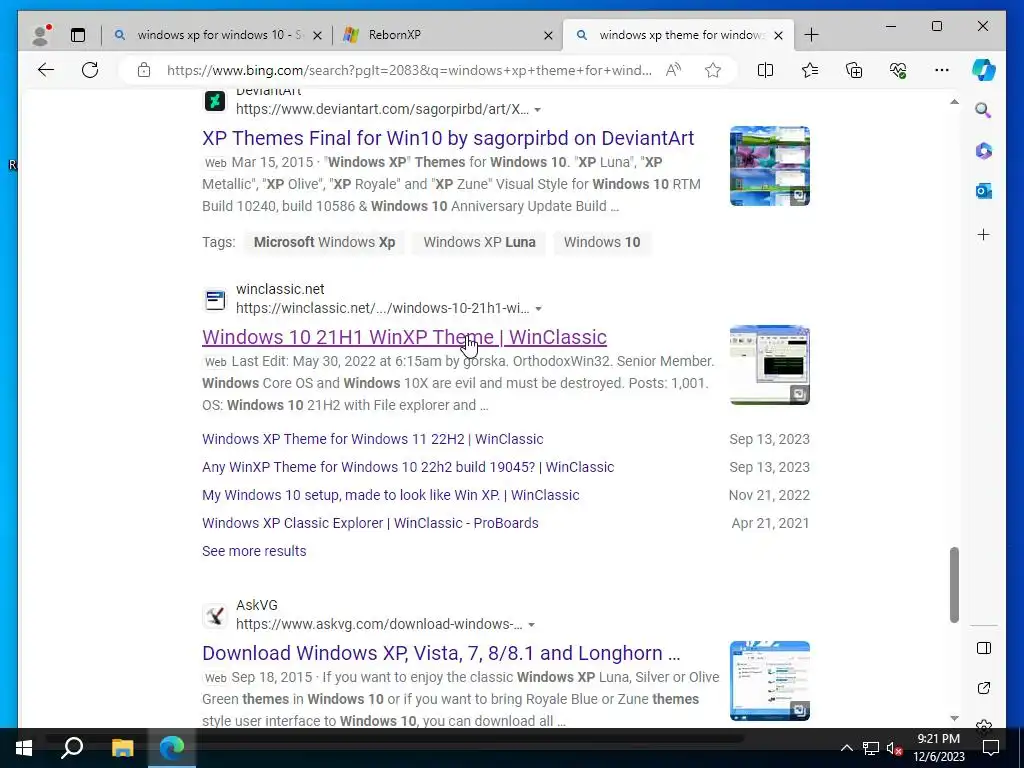Open the volume tray icon

pyautogui.click(x=894, y=748)
